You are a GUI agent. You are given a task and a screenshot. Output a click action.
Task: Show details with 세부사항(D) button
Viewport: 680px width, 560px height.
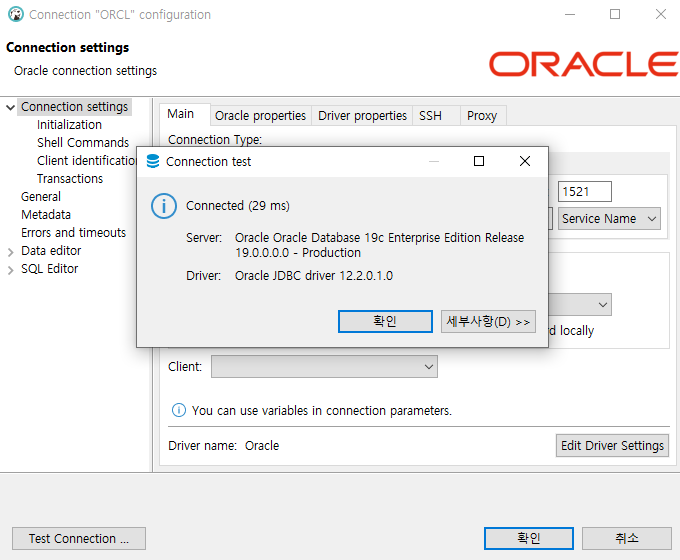(488, 321)
